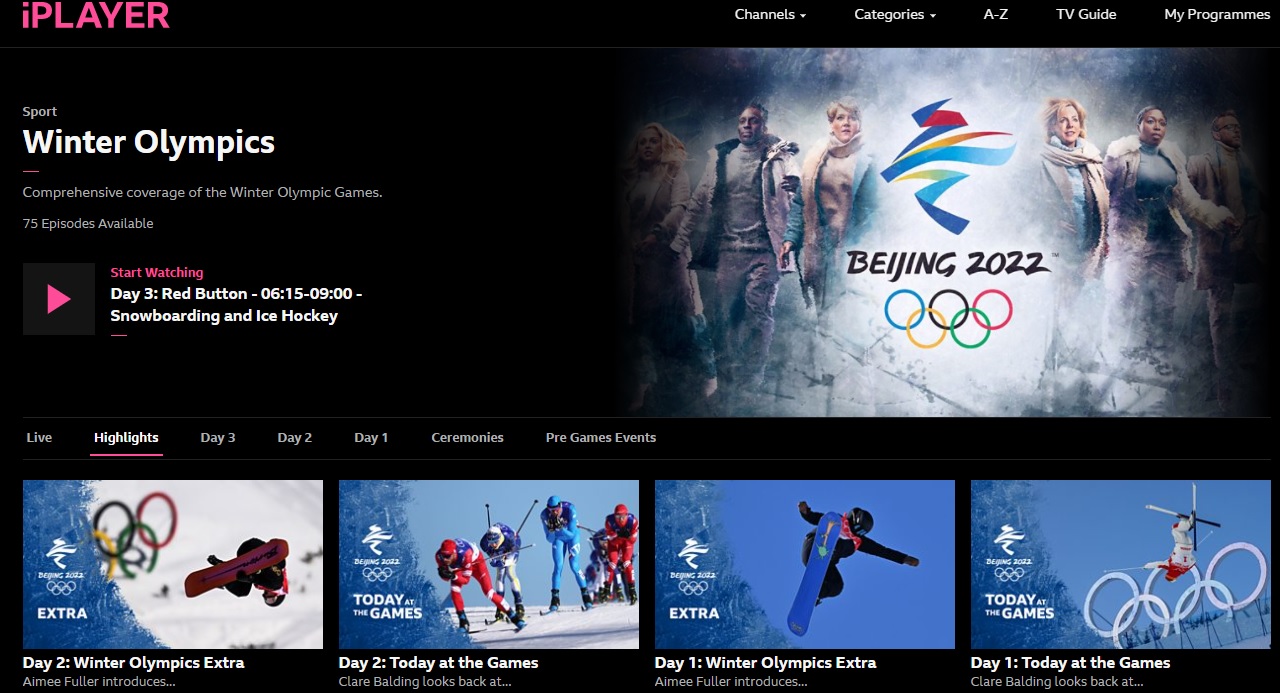Click the Day 1: Winter Olympics Extra title
The width and height of the screenshot is (1280, 693).
point(766,662)
